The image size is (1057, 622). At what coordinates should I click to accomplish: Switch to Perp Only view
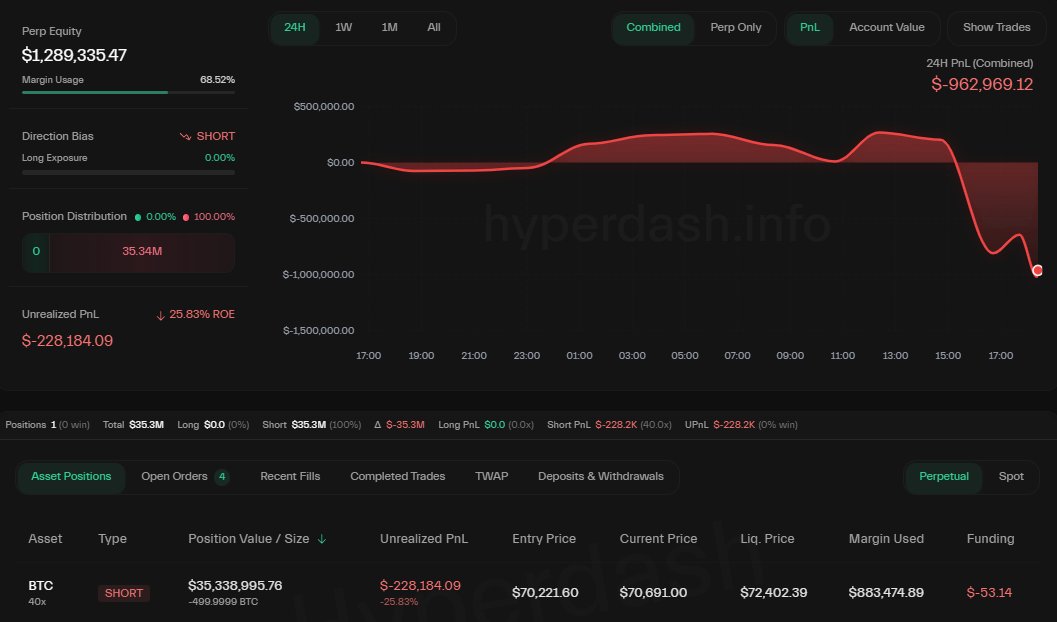[x=735, y=28]
